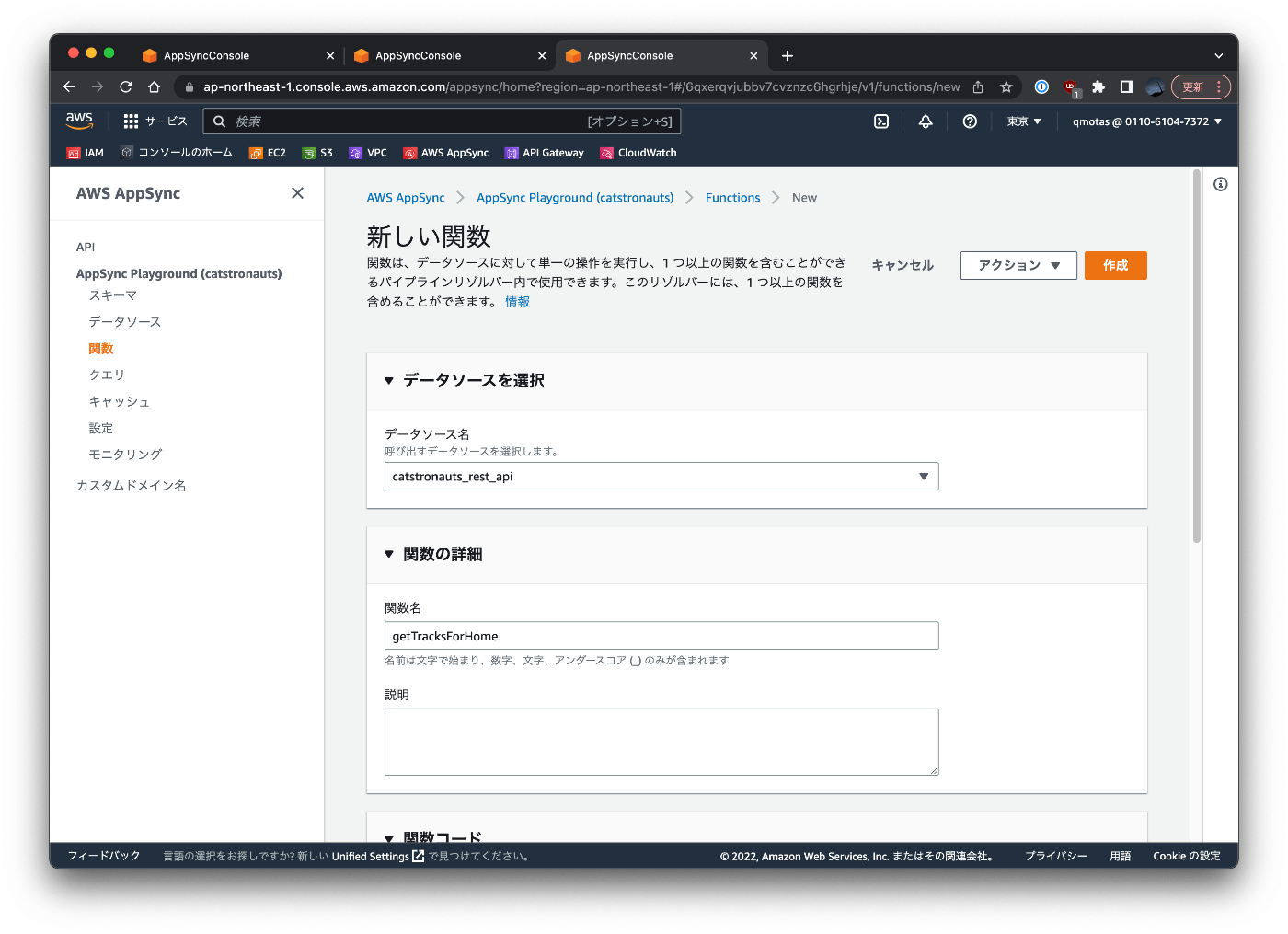Open the CloudWatch service shortcut
1288x934 pixels.
point(638,154)
